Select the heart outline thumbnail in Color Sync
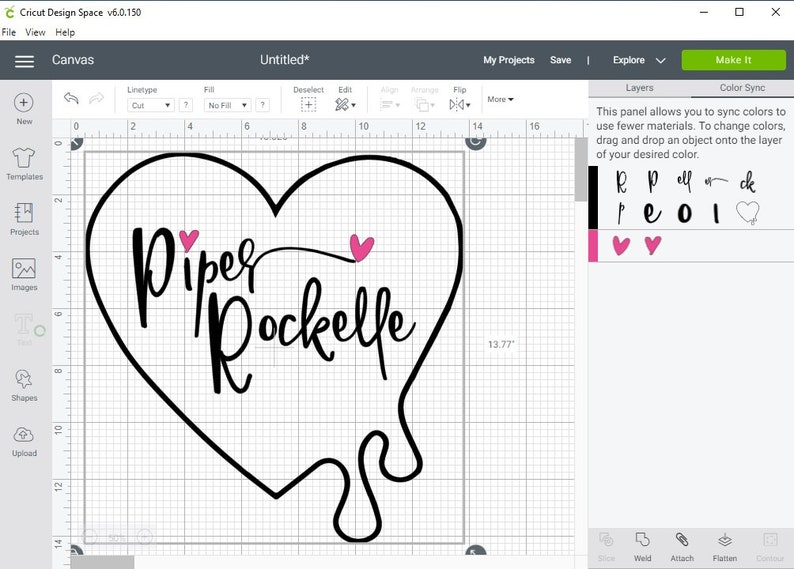The image size is (794, 569). pos(748,213)
